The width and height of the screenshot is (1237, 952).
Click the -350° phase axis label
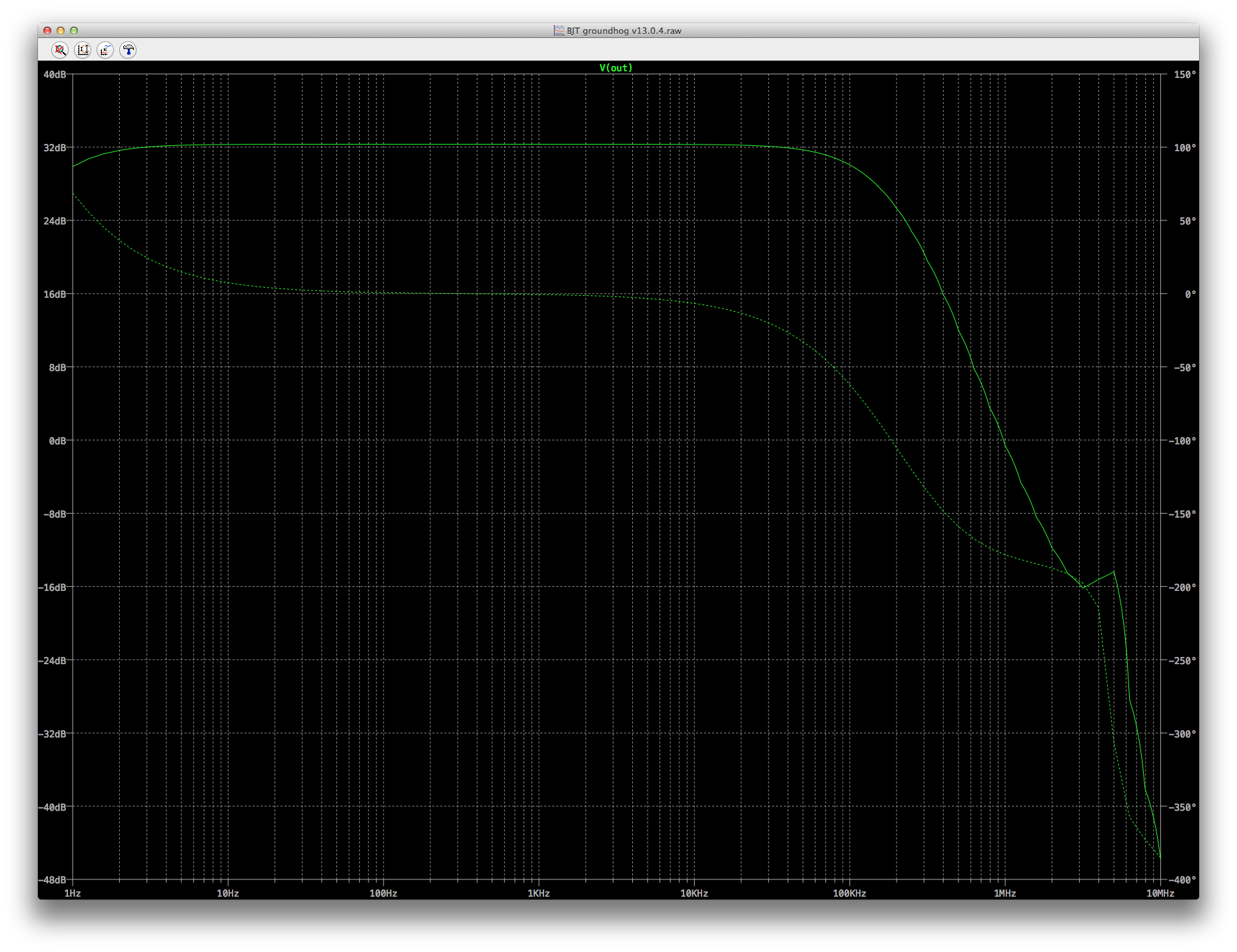click(x=1182, y=807)
